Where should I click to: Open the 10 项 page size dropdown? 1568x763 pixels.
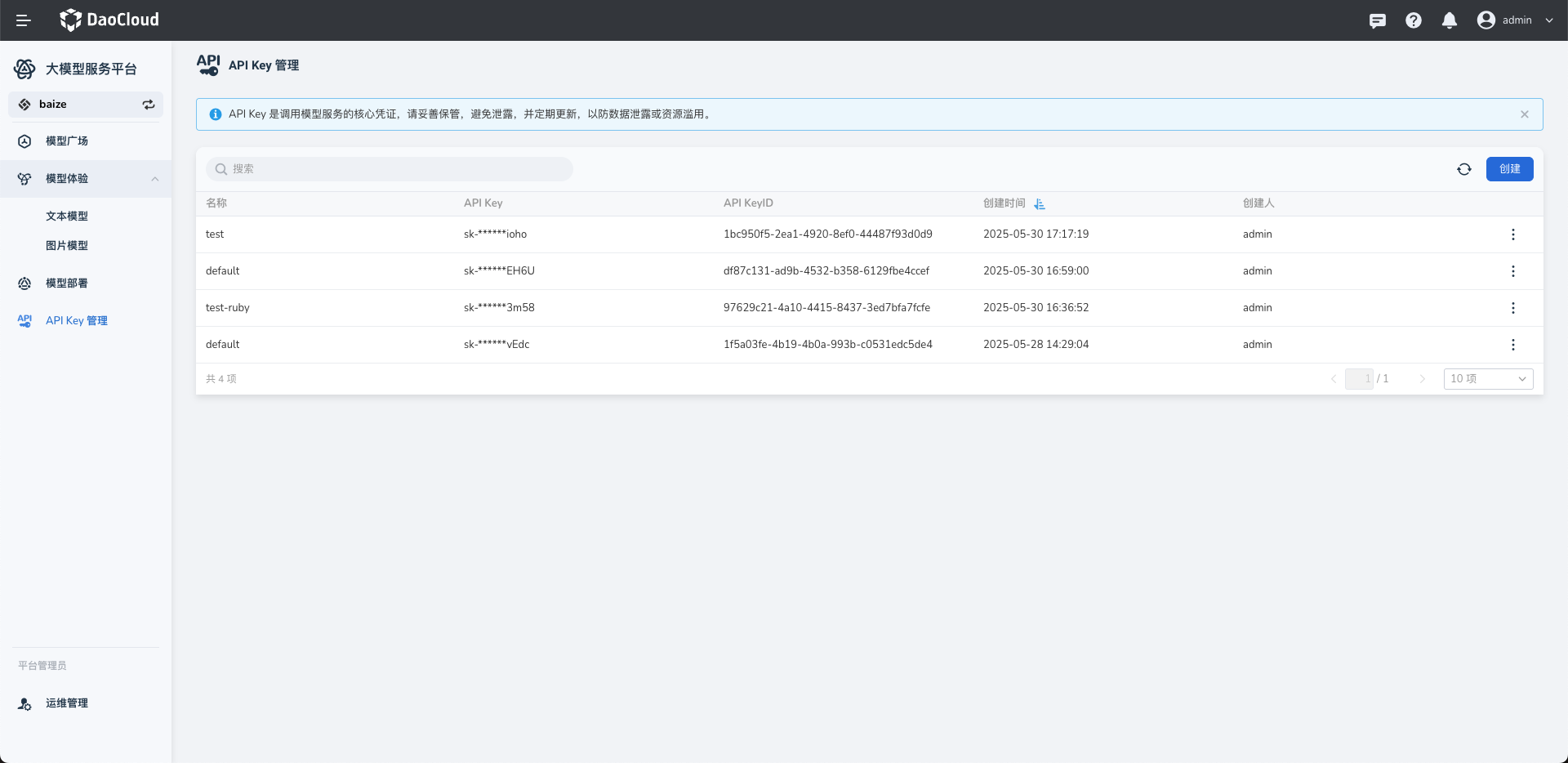pos(1488,379)
